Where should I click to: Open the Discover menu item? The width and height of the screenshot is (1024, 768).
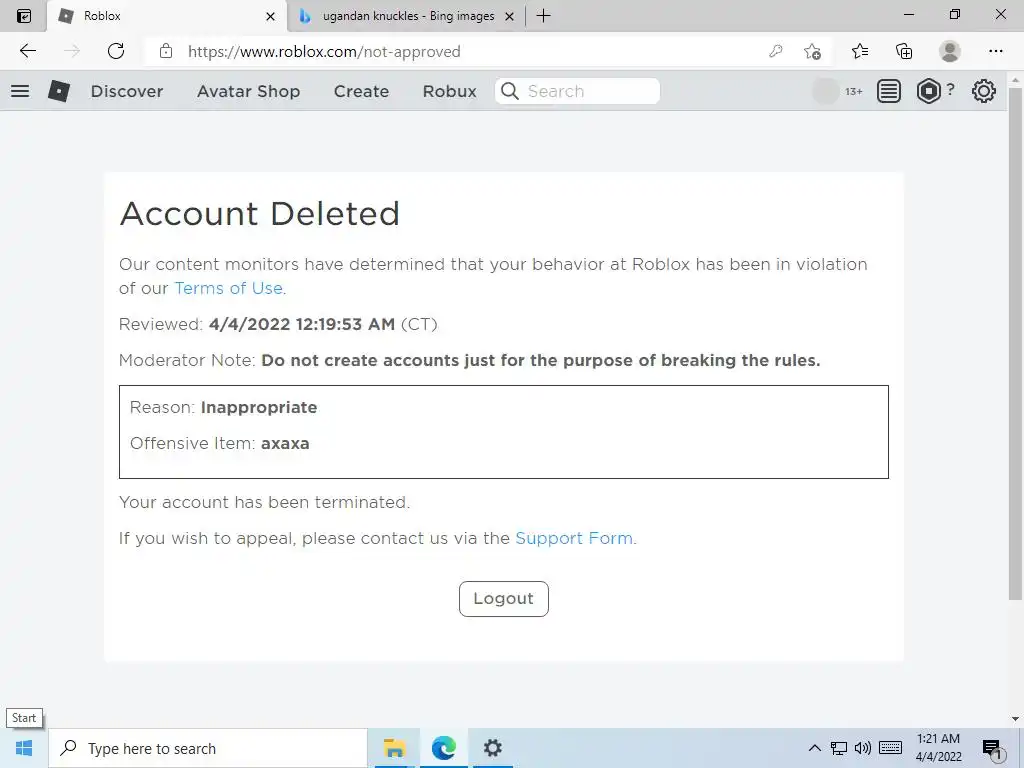127,91
